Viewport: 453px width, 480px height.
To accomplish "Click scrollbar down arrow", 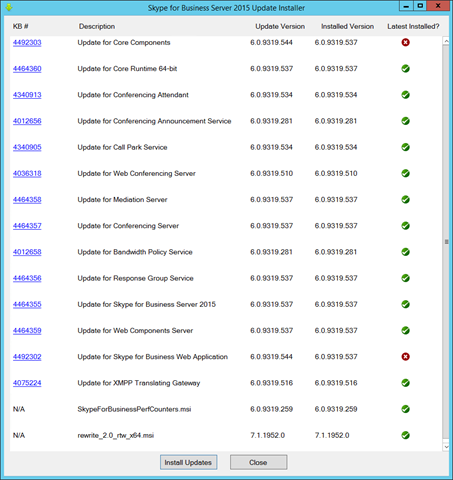I will (446, 447).
